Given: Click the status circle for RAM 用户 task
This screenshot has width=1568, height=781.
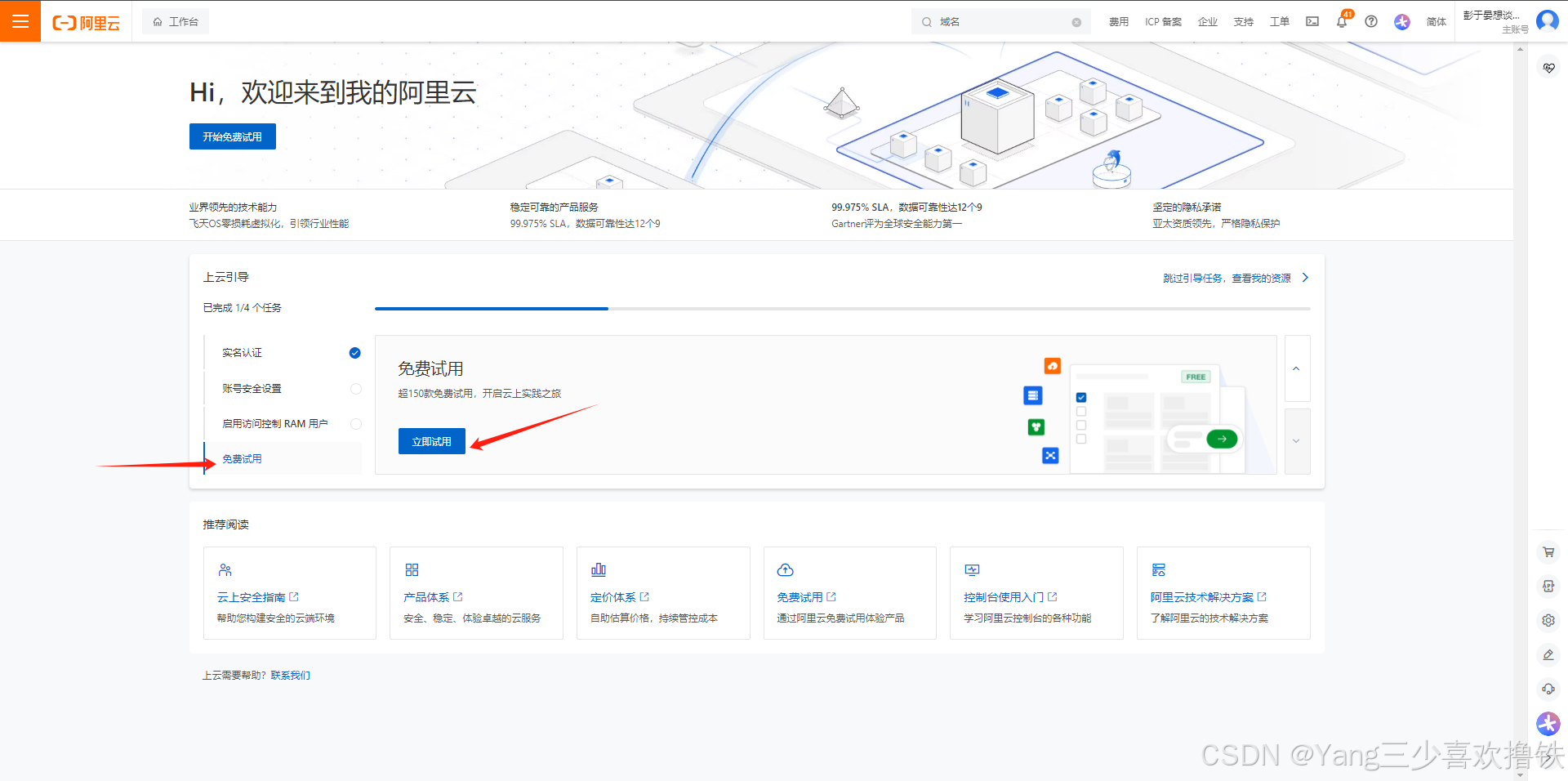Looking at the screenshot, I should [x=355, y=424].
